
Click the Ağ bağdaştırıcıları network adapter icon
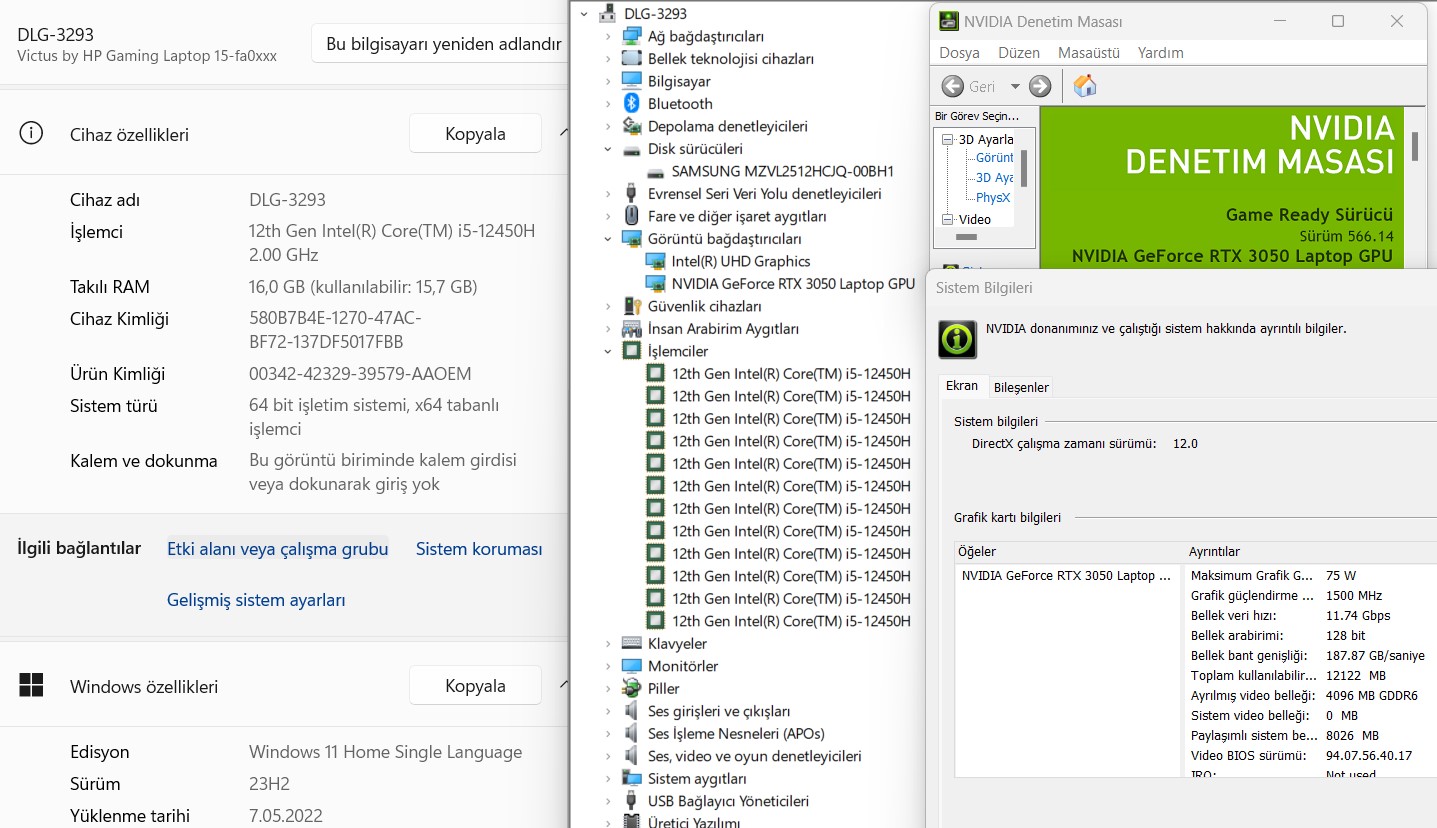point(631,36)
